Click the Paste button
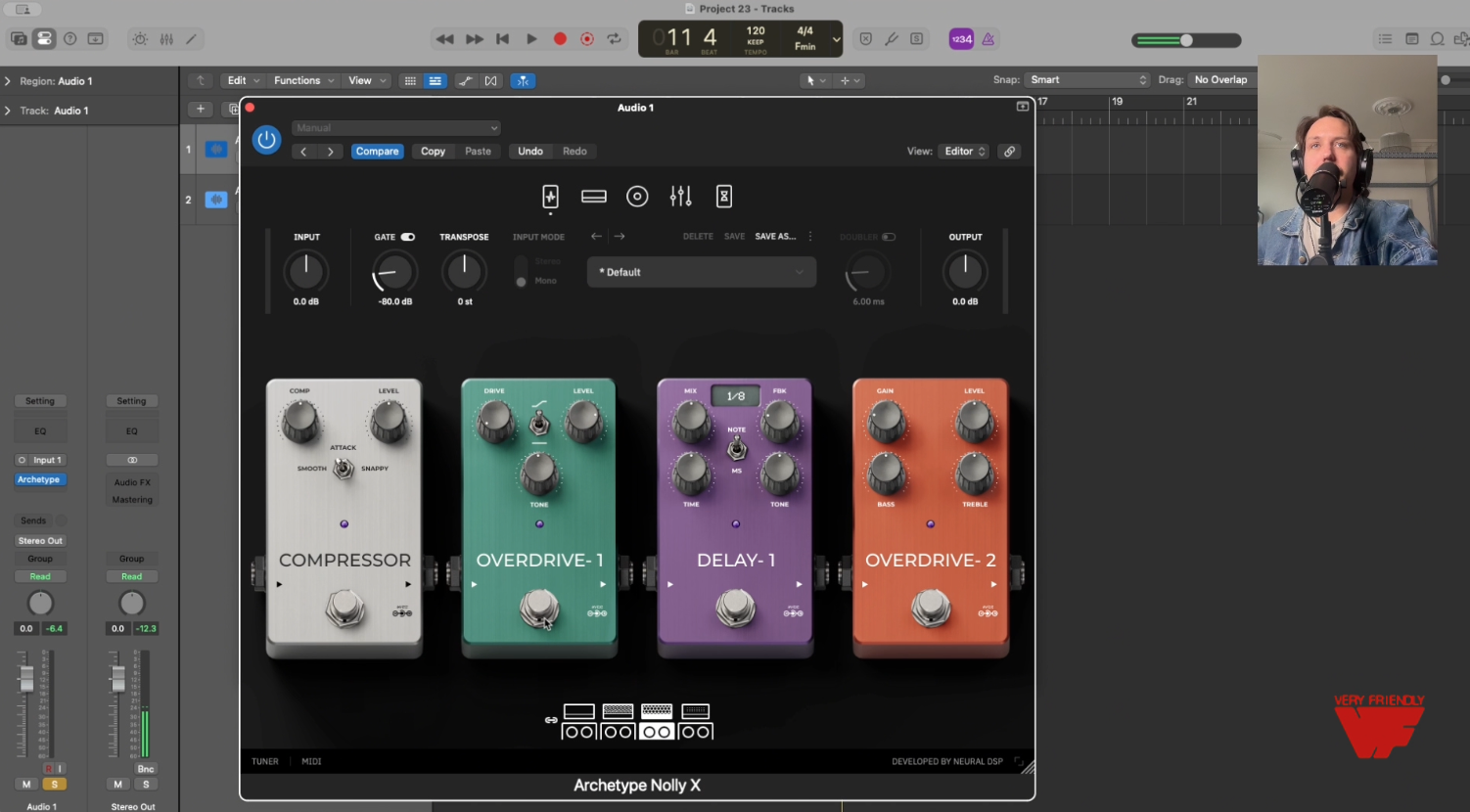The width and height of the screenshot is (1470, 812). tap(478, 152)
